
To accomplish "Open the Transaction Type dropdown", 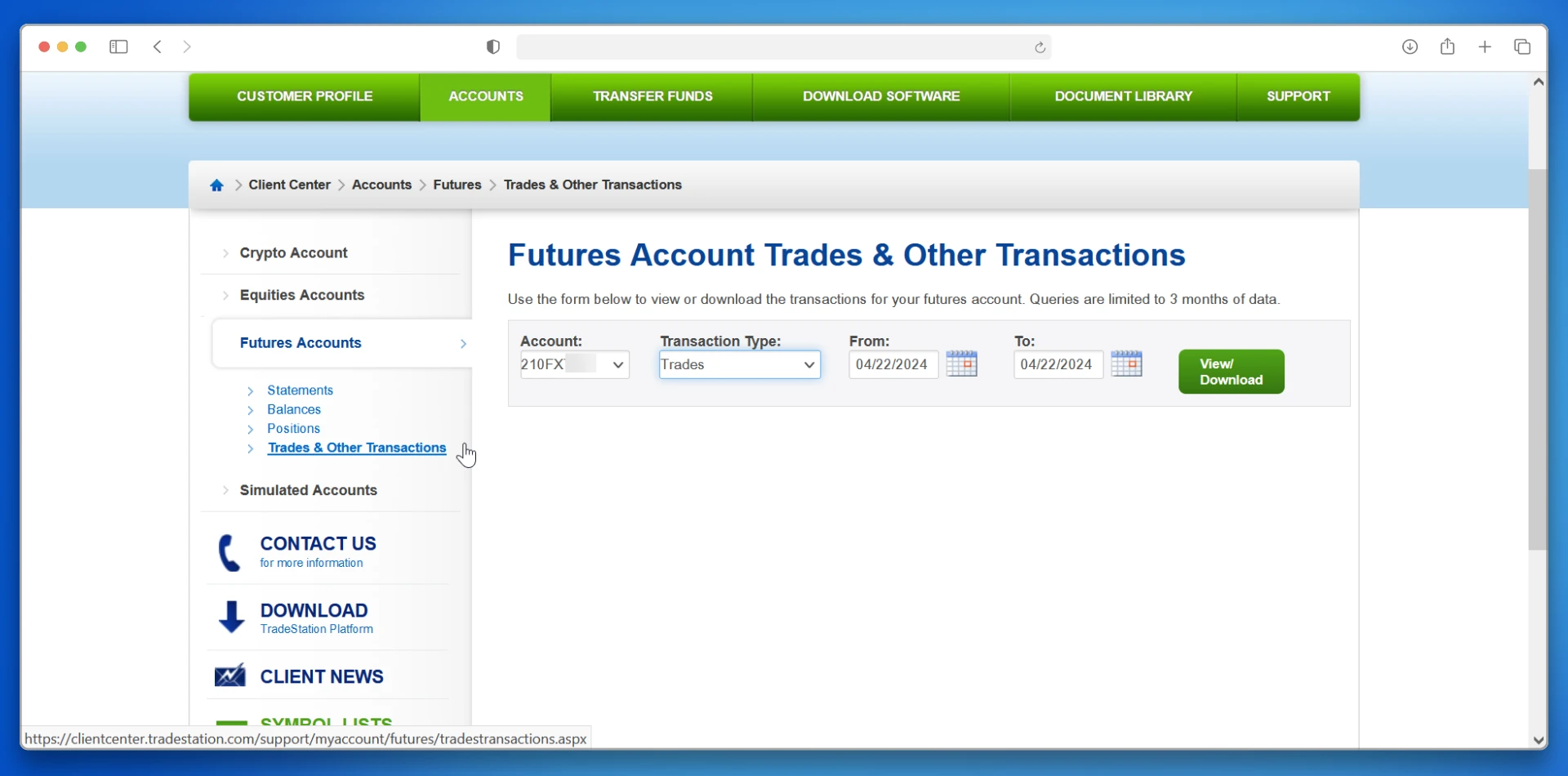I will point(739,365).
